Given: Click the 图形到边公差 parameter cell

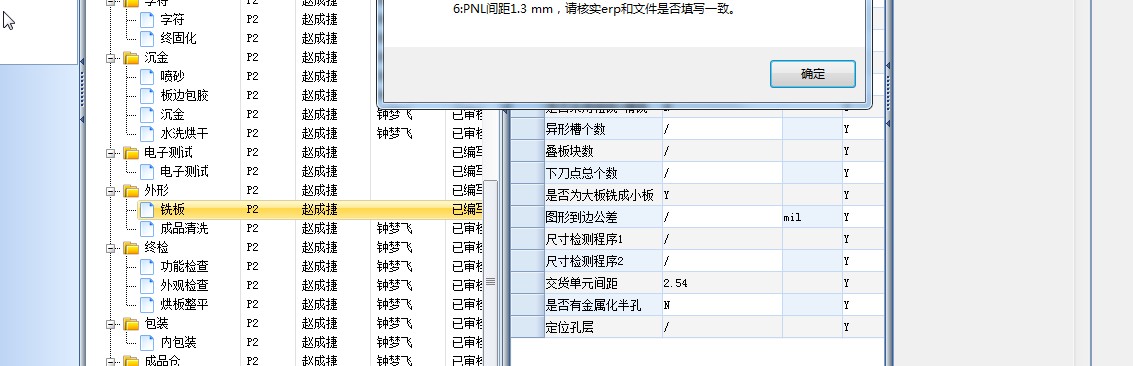Looking at the screenshot, I should [603, 217].
